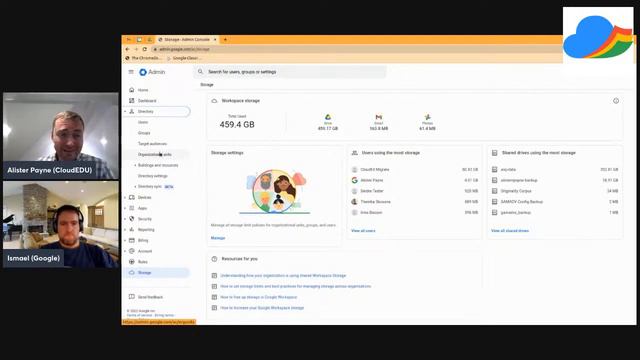Click the Home house icon in sidebar
Viewport: 640px width, 360px height.
[131, 90]
